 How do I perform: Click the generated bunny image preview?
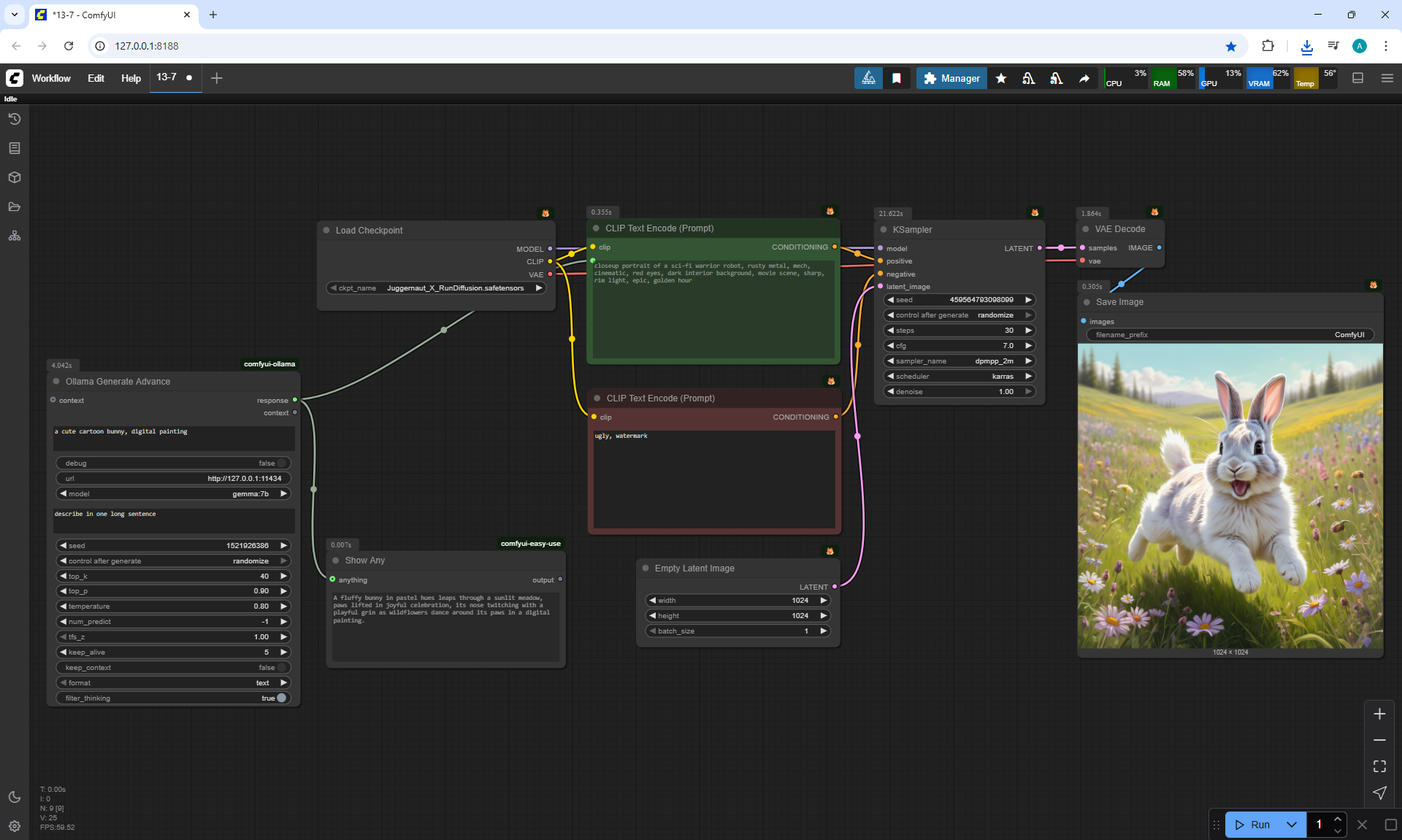[x=1230, y=496]
